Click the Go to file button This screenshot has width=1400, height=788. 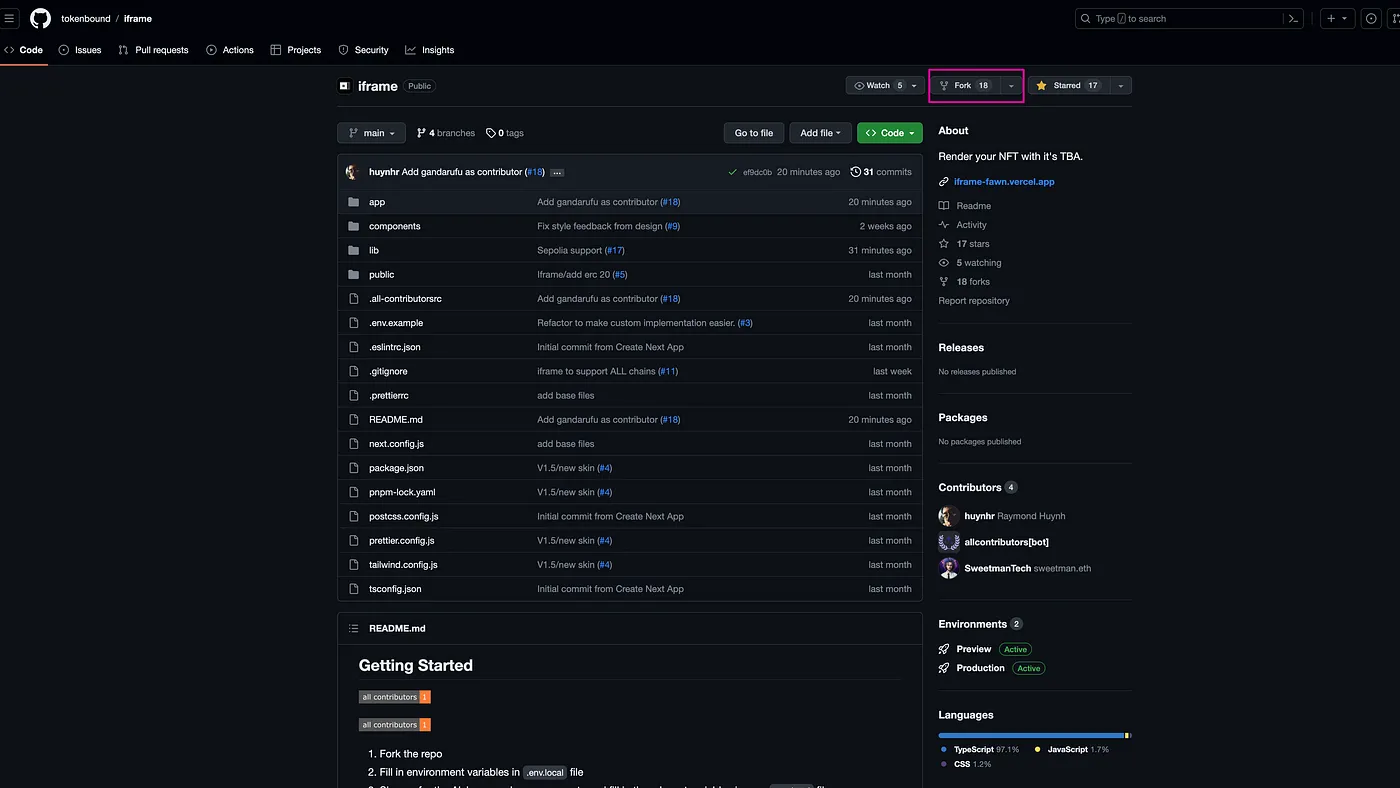click(x=754, y=133)
